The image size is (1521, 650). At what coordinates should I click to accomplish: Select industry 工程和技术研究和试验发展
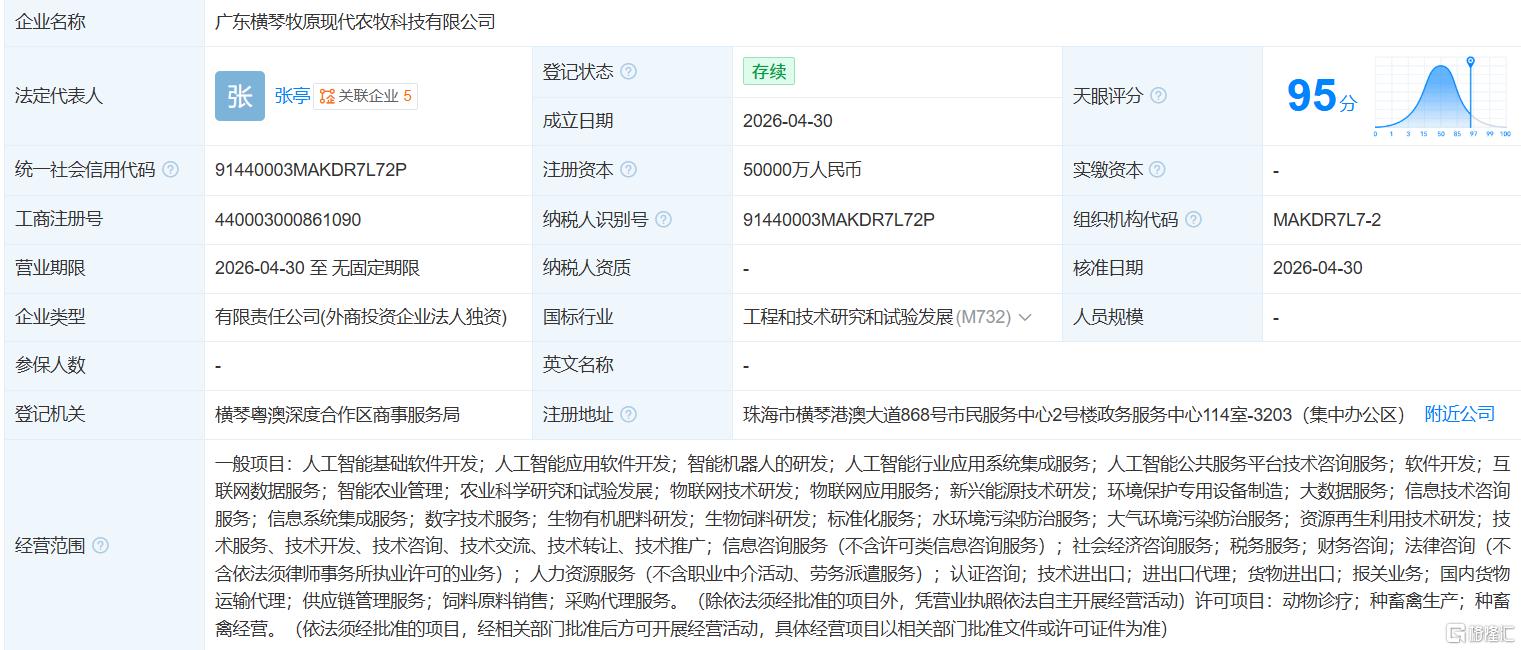(x=848, y=317)
